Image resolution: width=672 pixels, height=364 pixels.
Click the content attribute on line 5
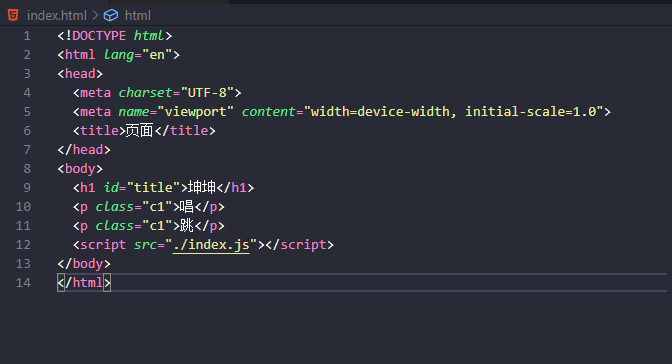269,112
